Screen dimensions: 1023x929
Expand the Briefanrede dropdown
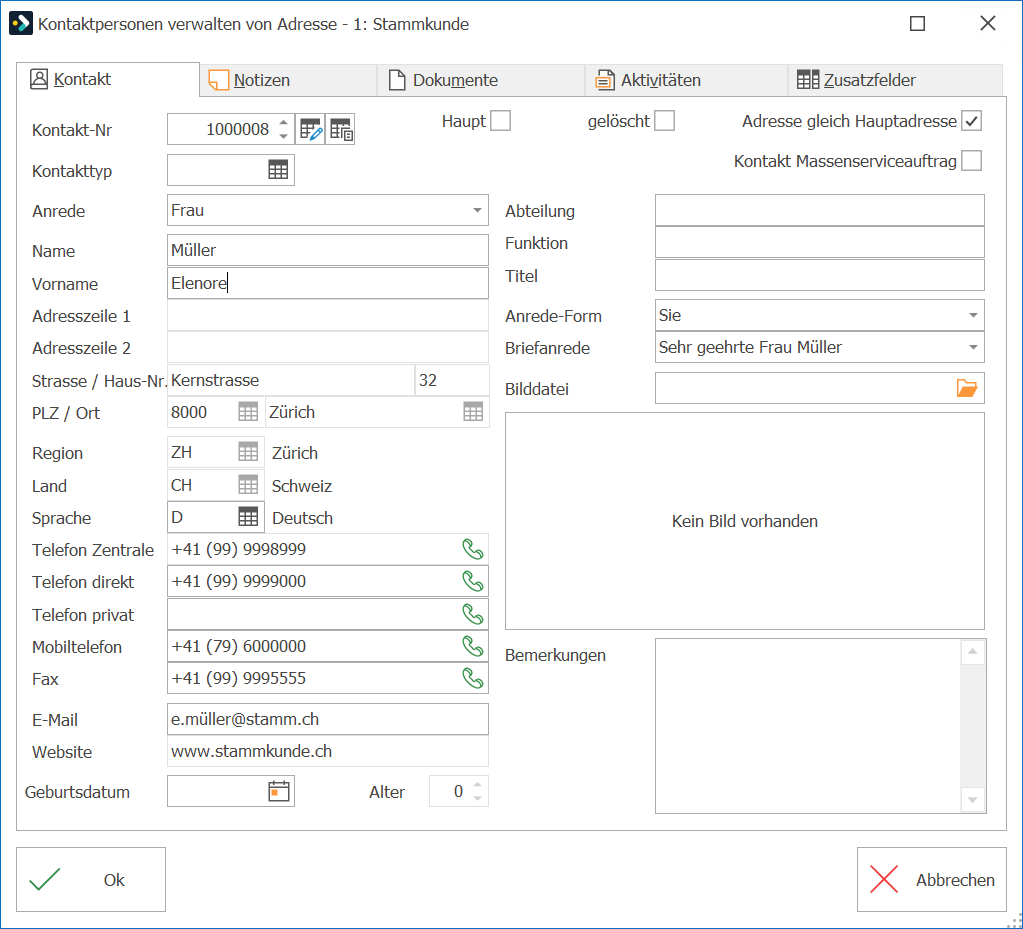[x=973, y=347]
